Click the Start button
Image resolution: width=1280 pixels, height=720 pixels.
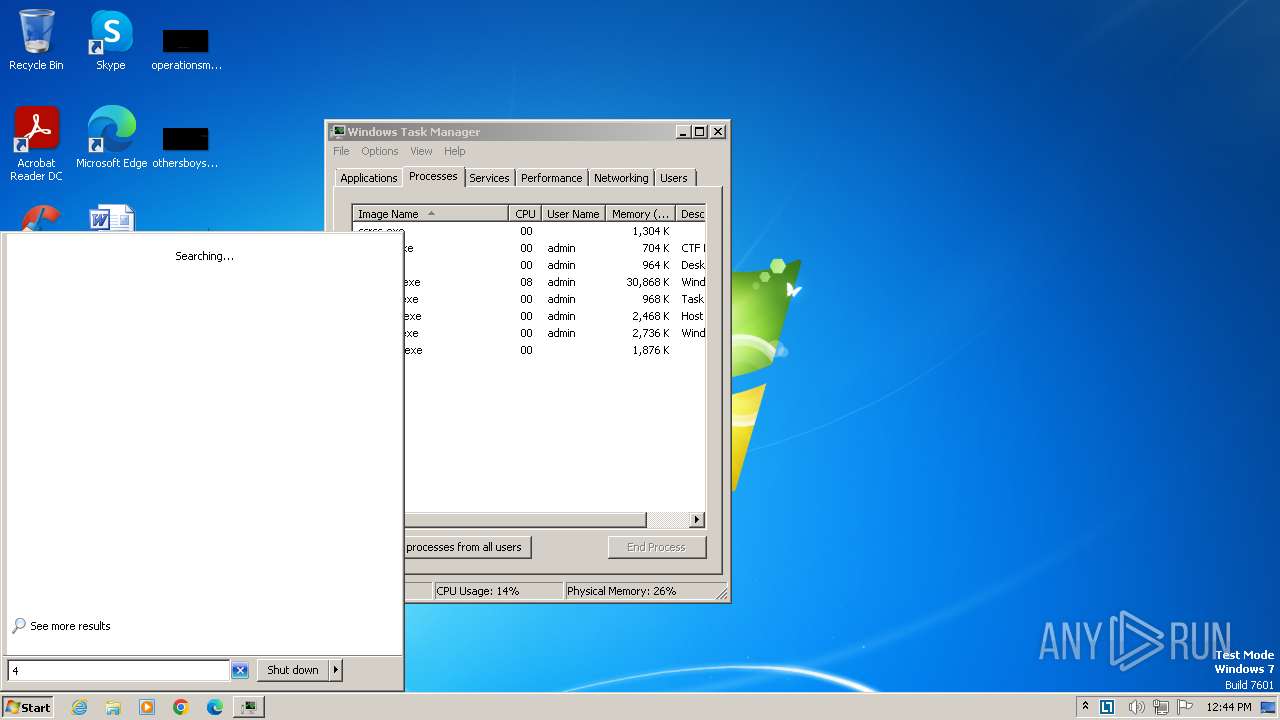[27, 707]
